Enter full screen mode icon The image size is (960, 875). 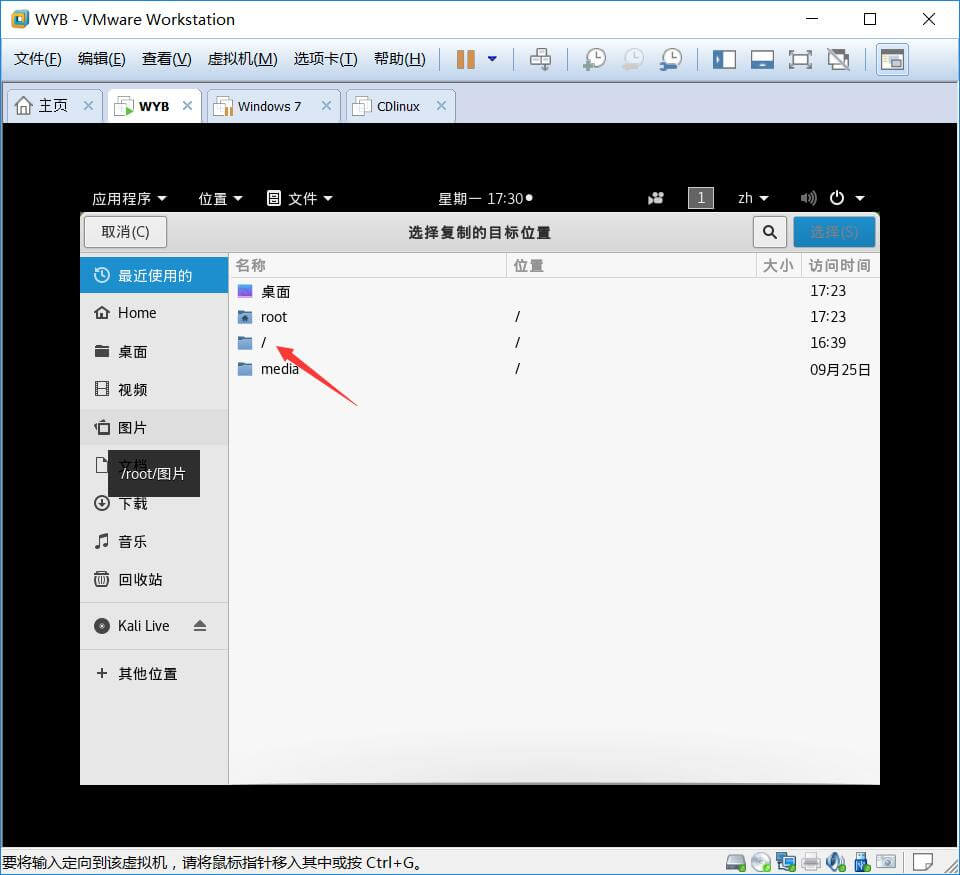(x=800, y=59)
